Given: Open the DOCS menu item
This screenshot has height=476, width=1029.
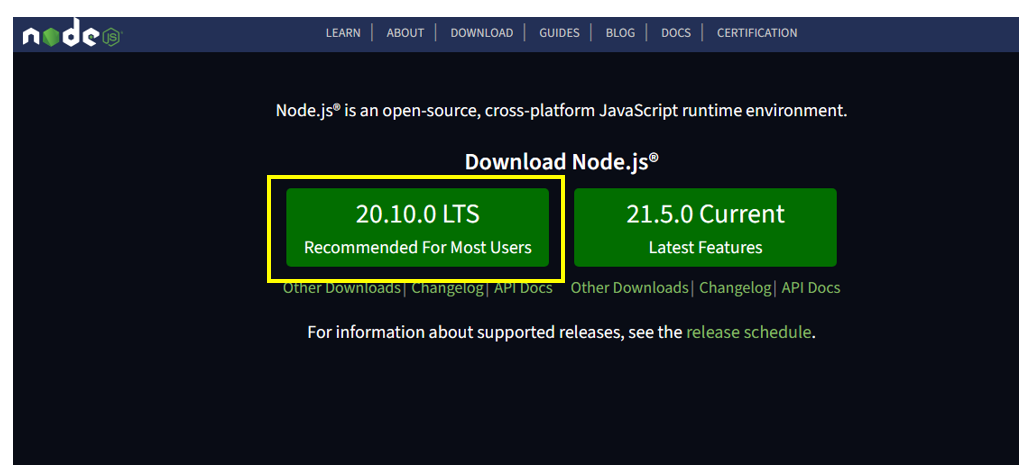Looking at the screenshot, I should pos(676,33).
